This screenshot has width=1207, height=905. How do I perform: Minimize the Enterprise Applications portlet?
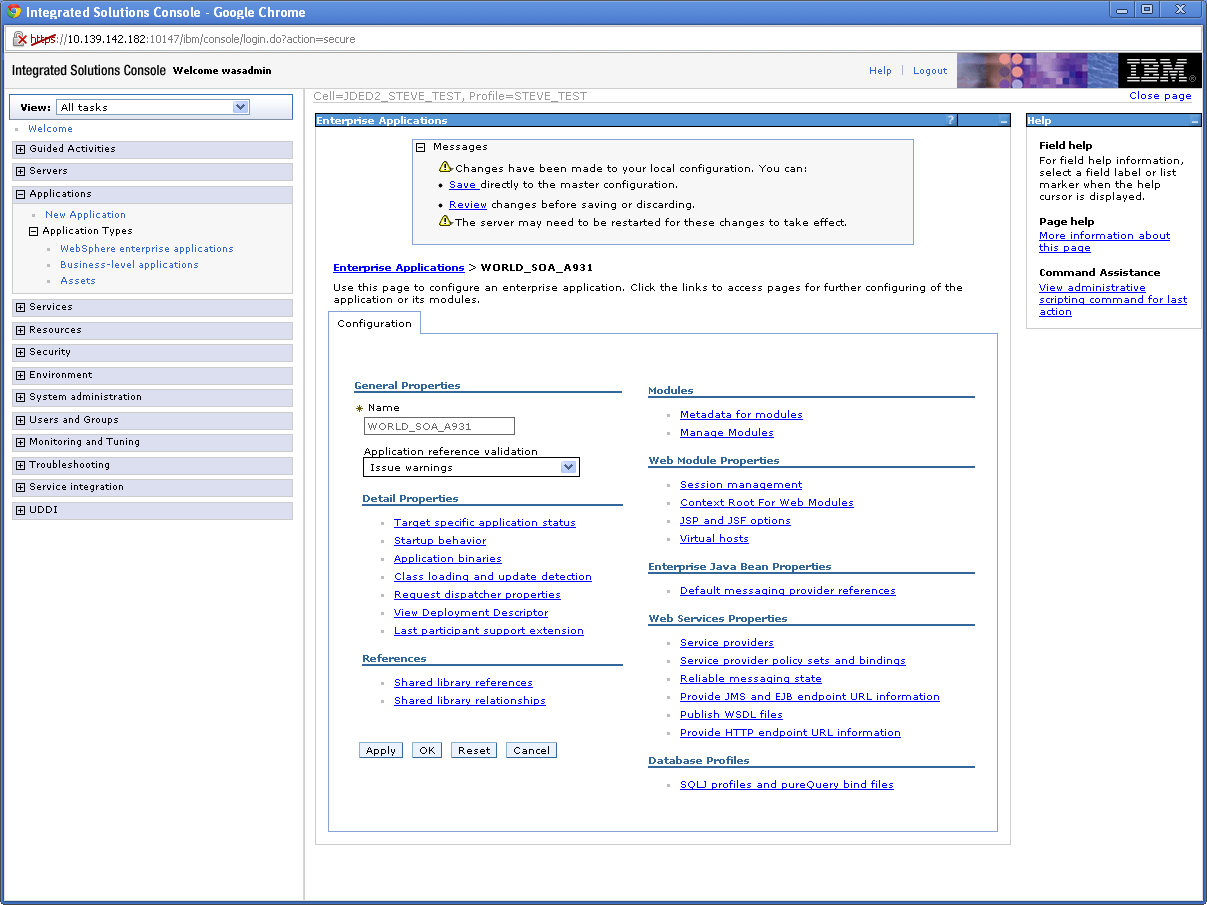(1004, 120)
